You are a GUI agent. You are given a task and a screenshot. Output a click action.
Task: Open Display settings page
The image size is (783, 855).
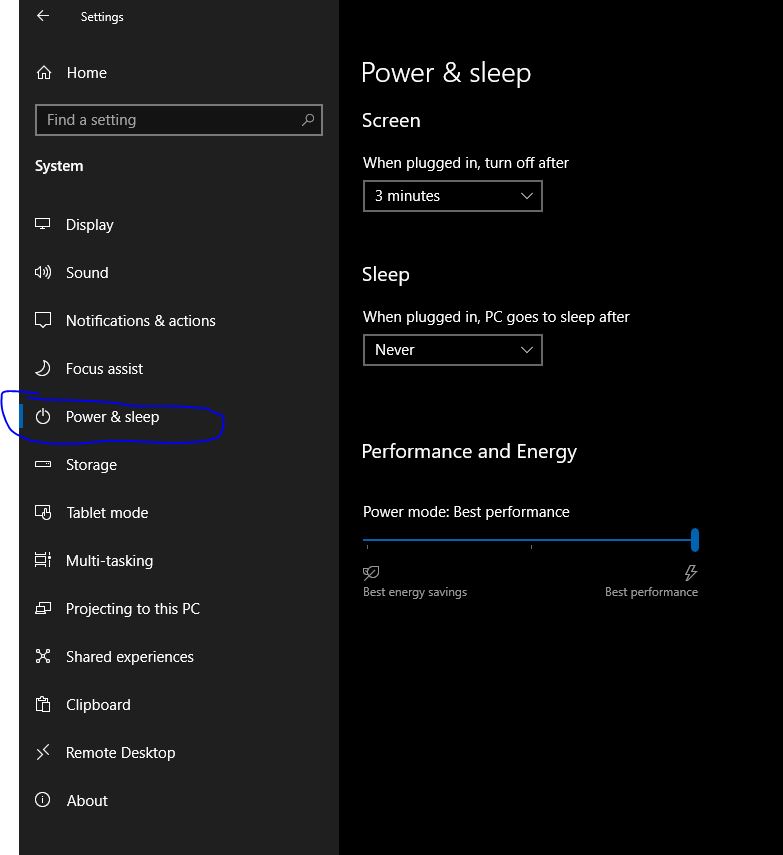pyautogui.click(x=89, y=225)
